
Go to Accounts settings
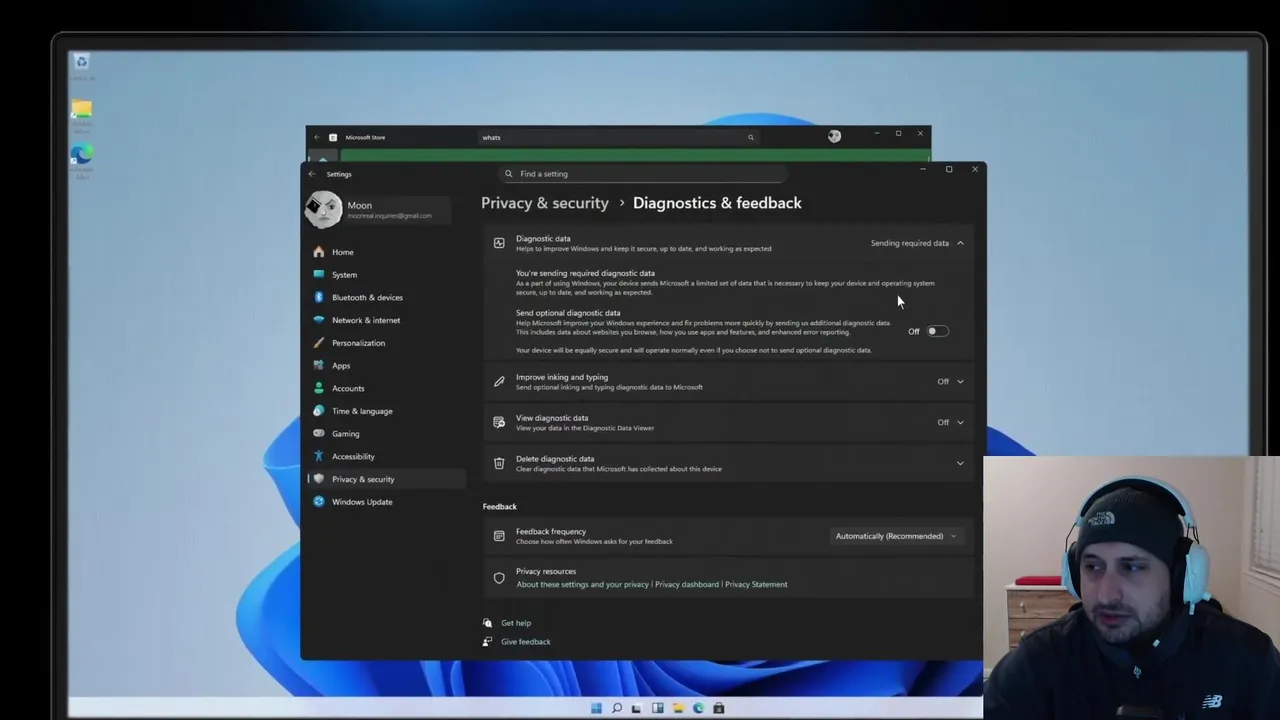coord(347,388)
